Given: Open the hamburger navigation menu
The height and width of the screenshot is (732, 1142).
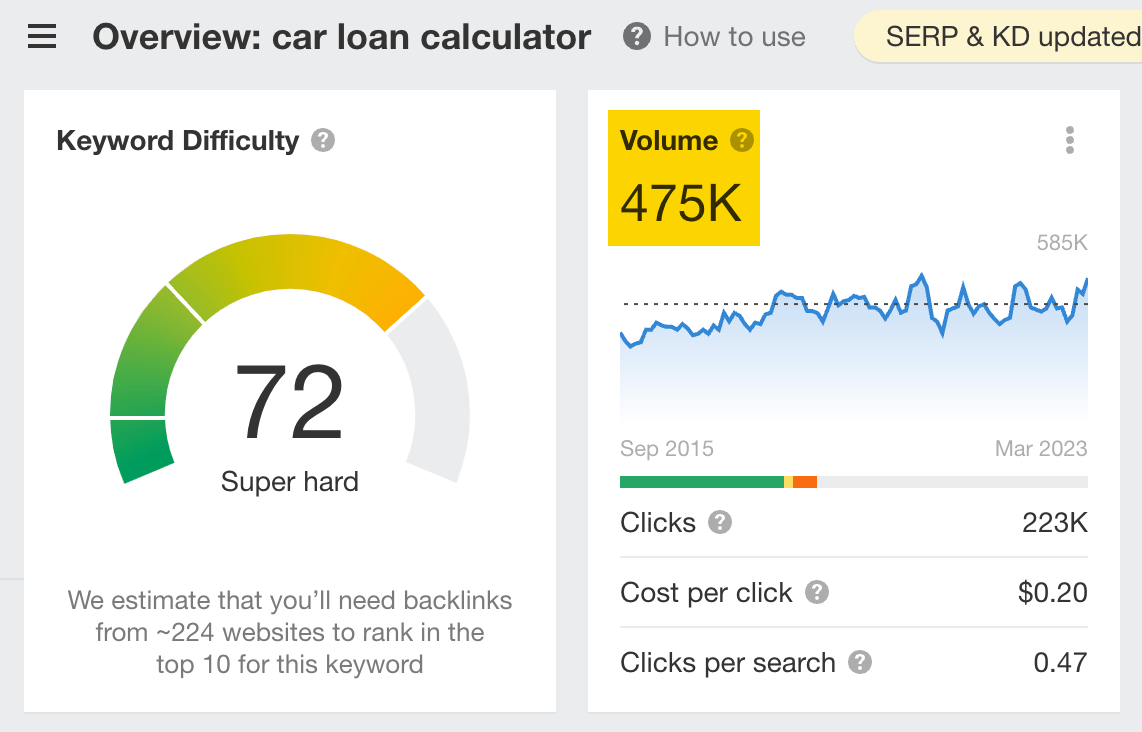Looking at the screenshot, I should 40,36.
